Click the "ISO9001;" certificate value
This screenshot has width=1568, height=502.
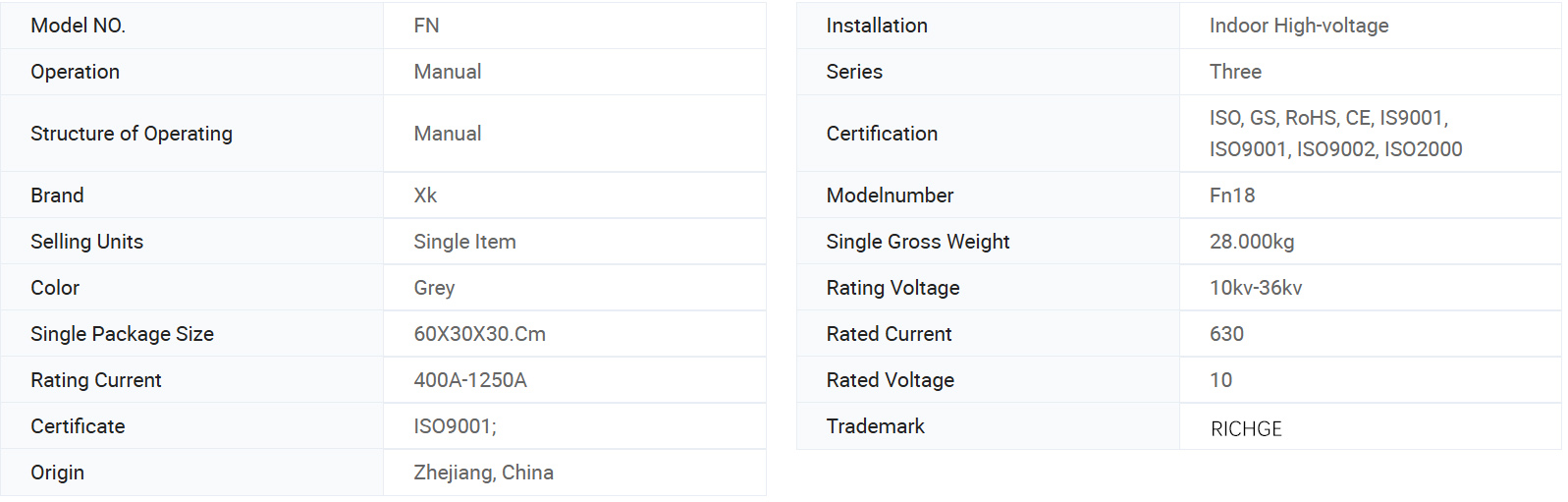coord(455,426)
